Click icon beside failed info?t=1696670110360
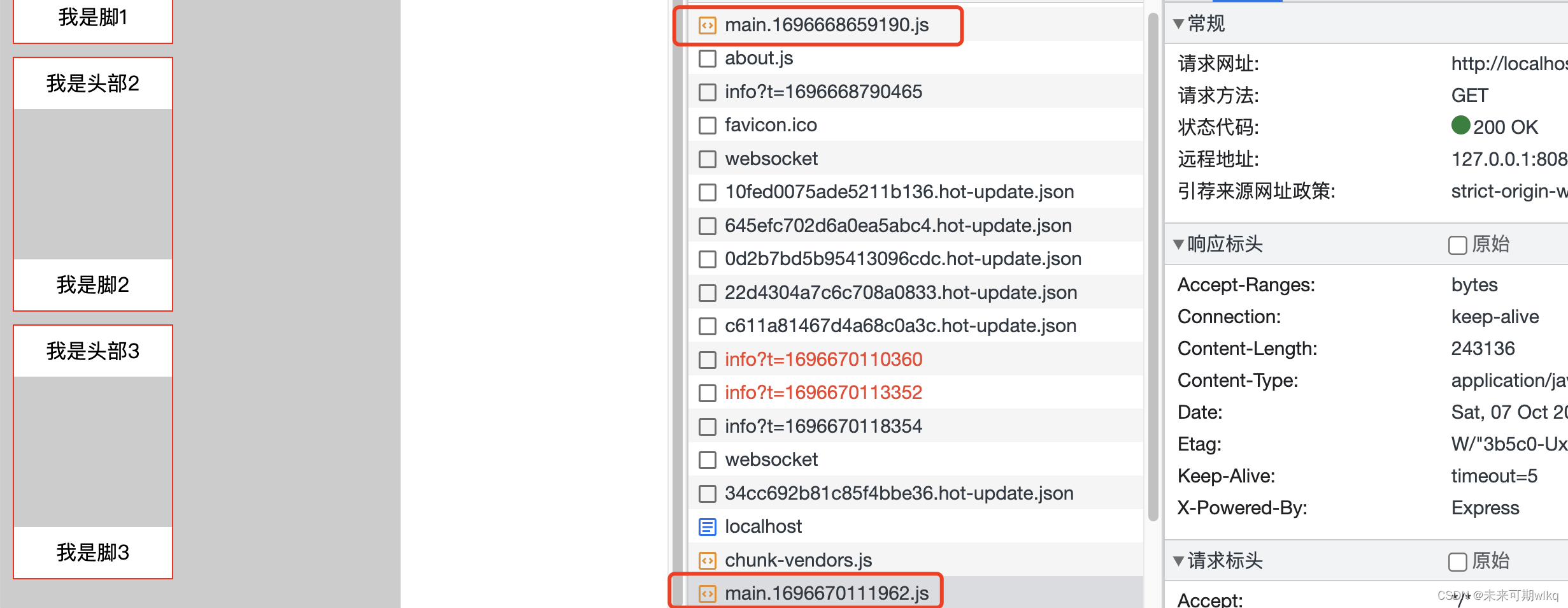Image resolution: width=1568 pixels, height=608 pixels. pos(708,360)
